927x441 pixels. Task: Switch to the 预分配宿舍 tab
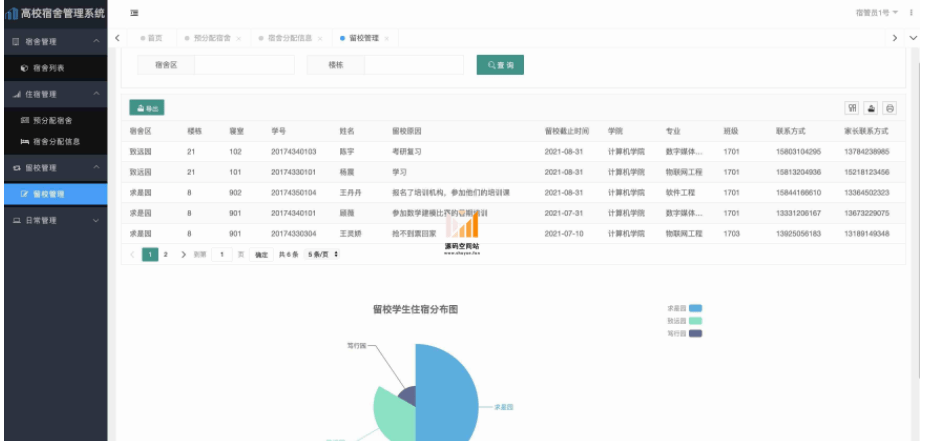212,38
